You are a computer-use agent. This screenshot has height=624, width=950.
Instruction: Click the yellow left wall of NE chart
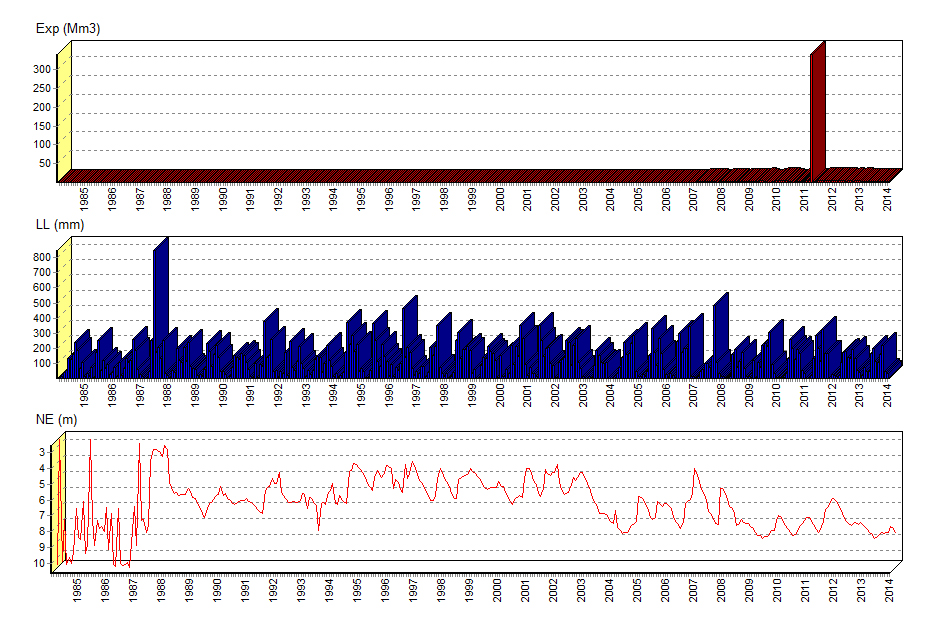click(60, 505)
